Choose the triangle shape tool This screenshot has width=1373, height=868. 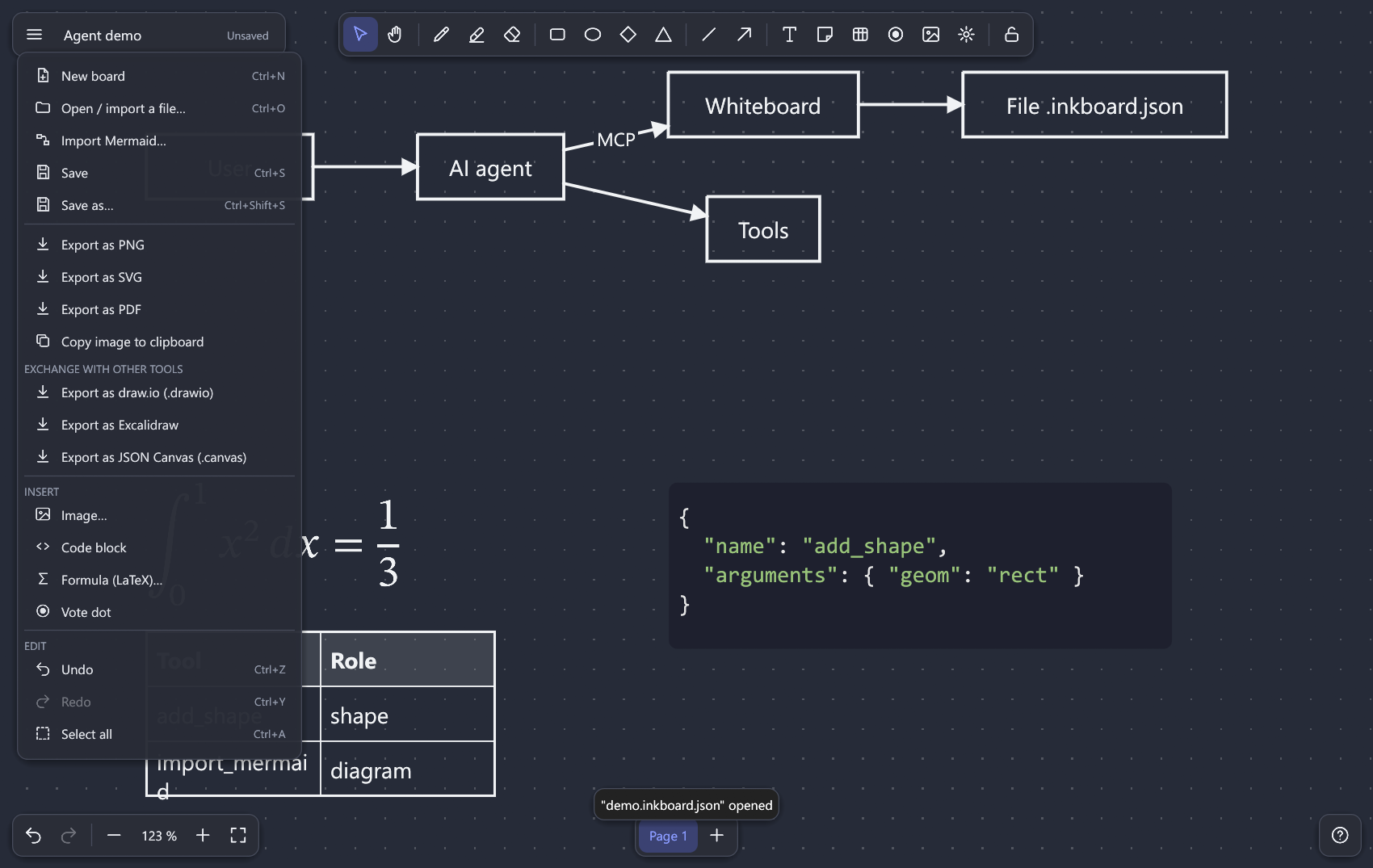(x=663, y=35)
